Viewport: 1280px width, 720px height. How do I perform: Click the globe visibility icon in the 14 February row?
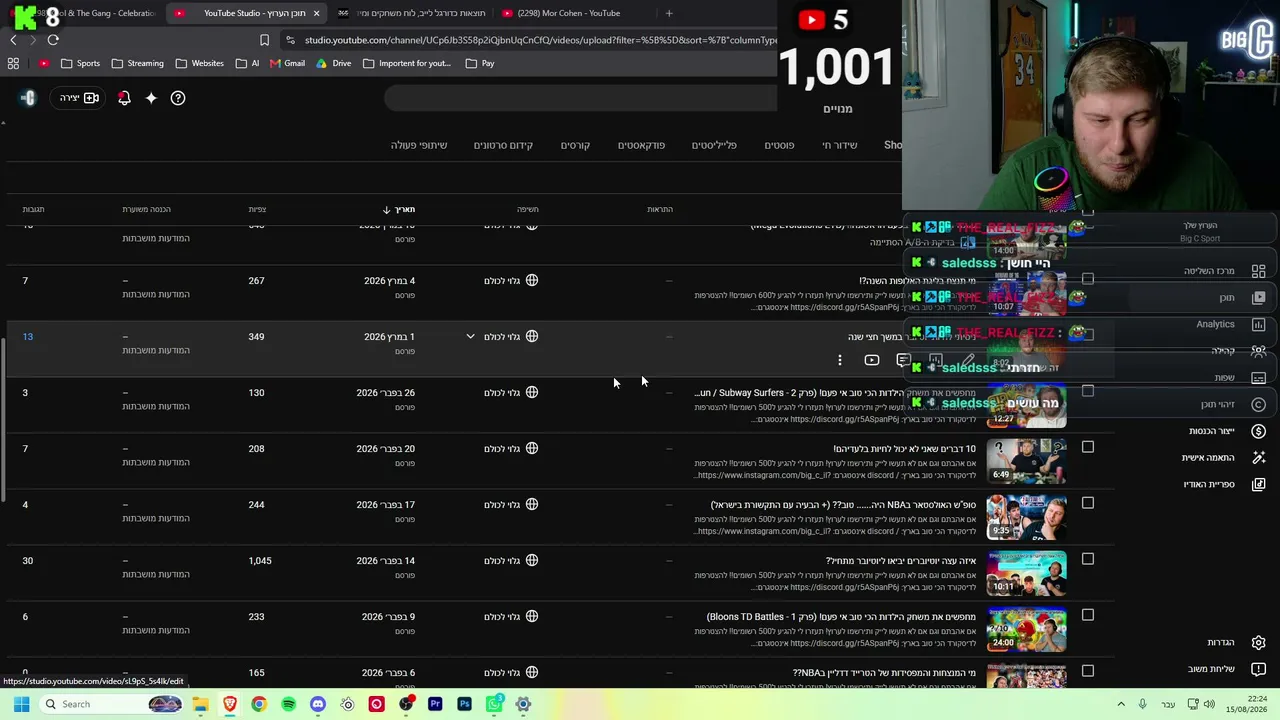tap(532, 560)
